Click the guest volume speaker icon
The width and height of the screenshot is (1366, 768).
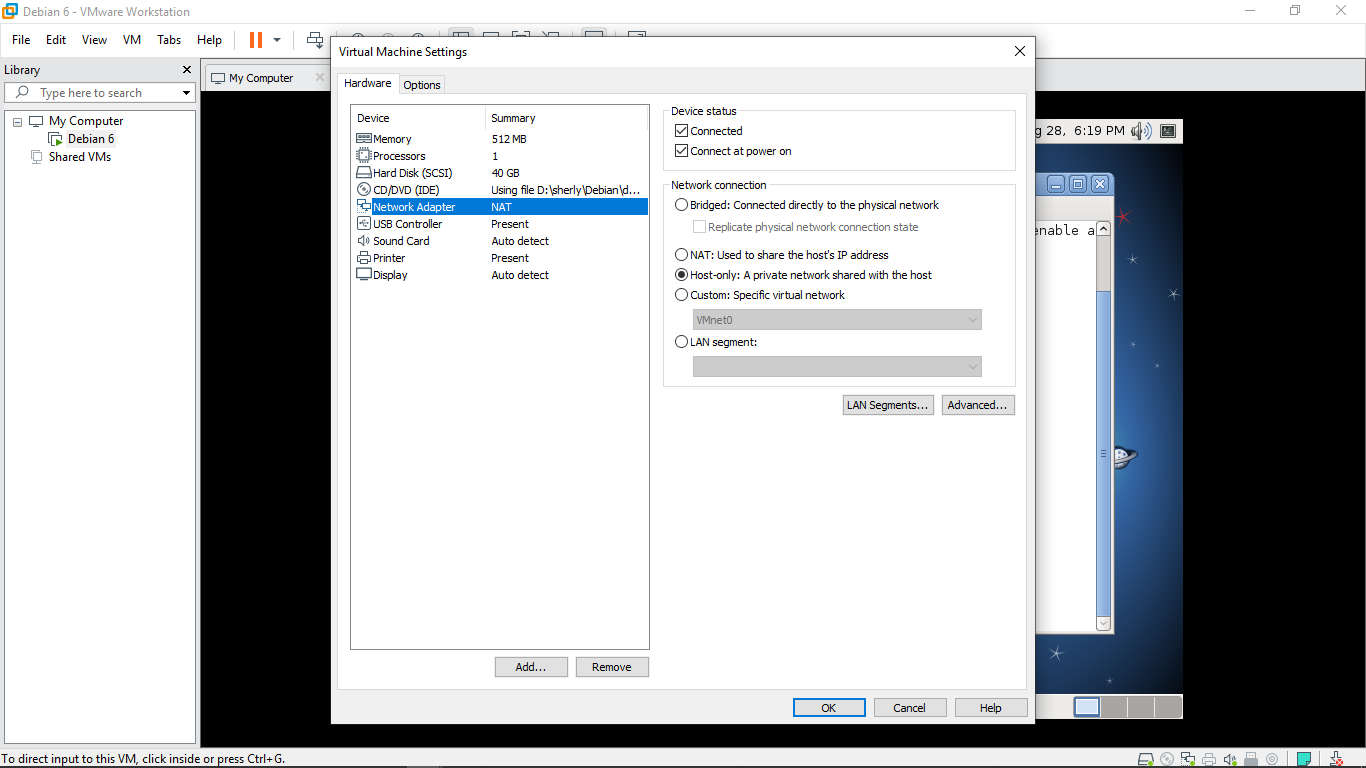pos(1142,130)
